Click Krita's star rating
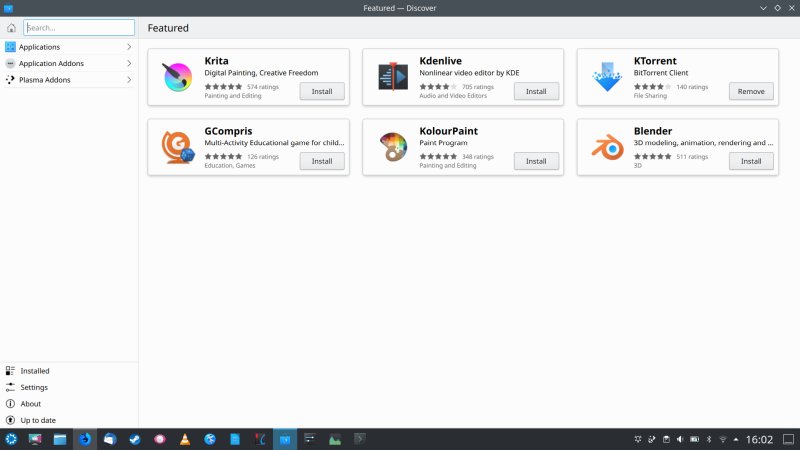Screen dimensions: 800x450 tap(223, 87)
